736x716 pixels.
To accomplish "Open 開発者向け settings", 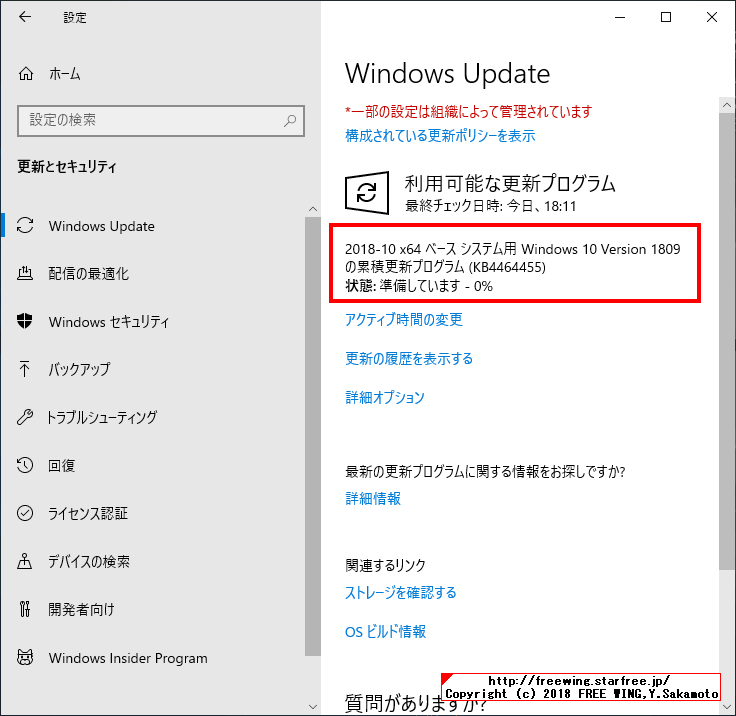I will (x=81, y=609).
